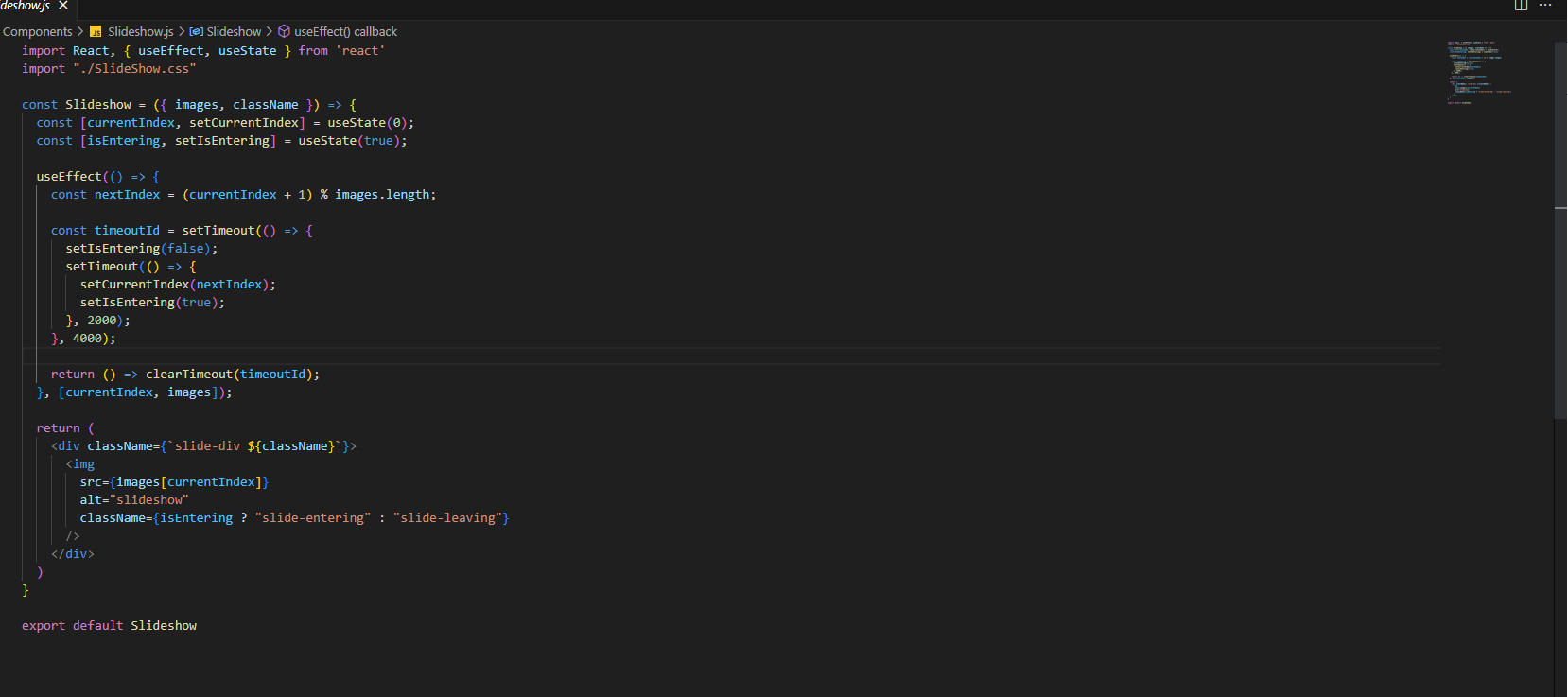The height and width of the screenshot is (697, 1568).
Task: Click the 2000 timeout delay value
Action: point(102,321)
